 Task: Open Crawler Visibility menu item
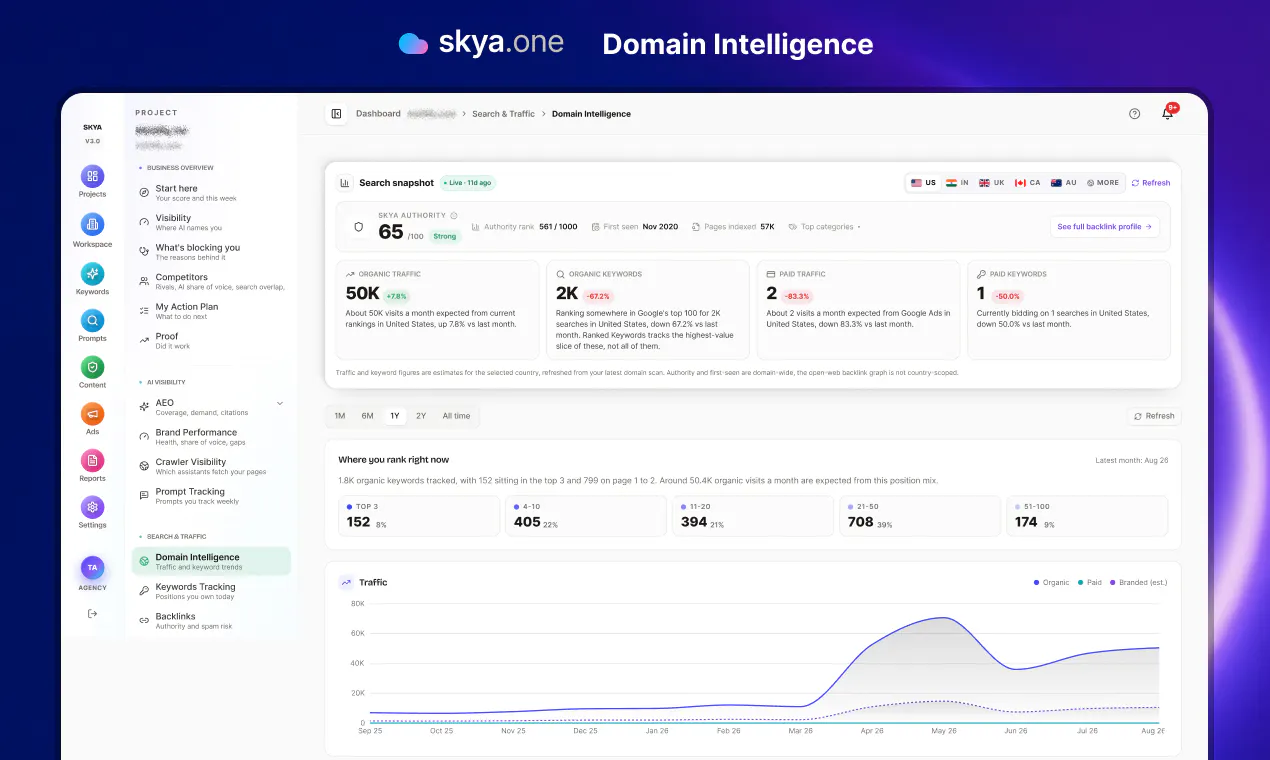tap(211, 466)
